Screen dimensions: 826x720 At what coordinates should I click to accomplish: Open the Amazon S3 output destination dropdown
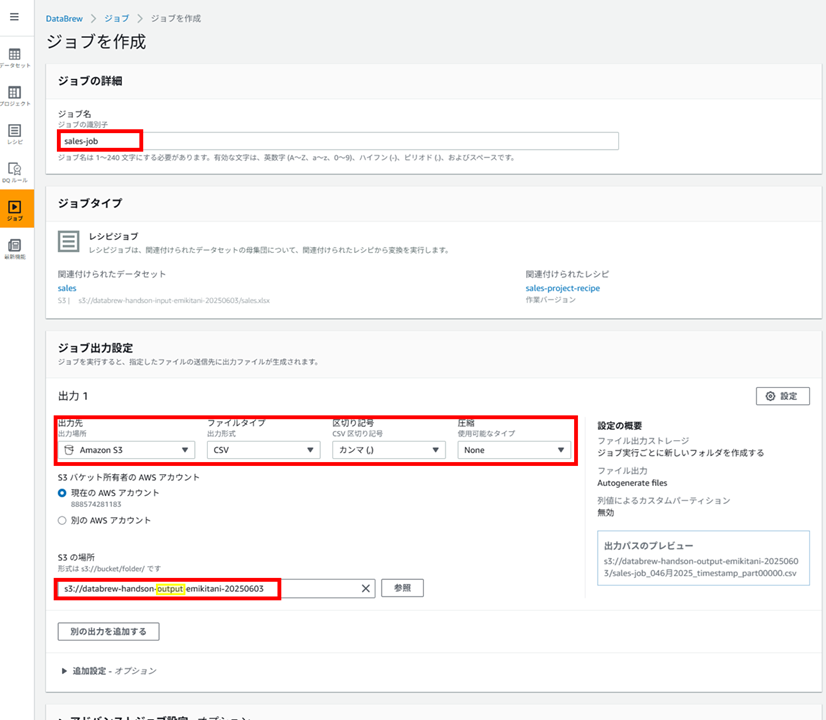(x=126, y=450)
